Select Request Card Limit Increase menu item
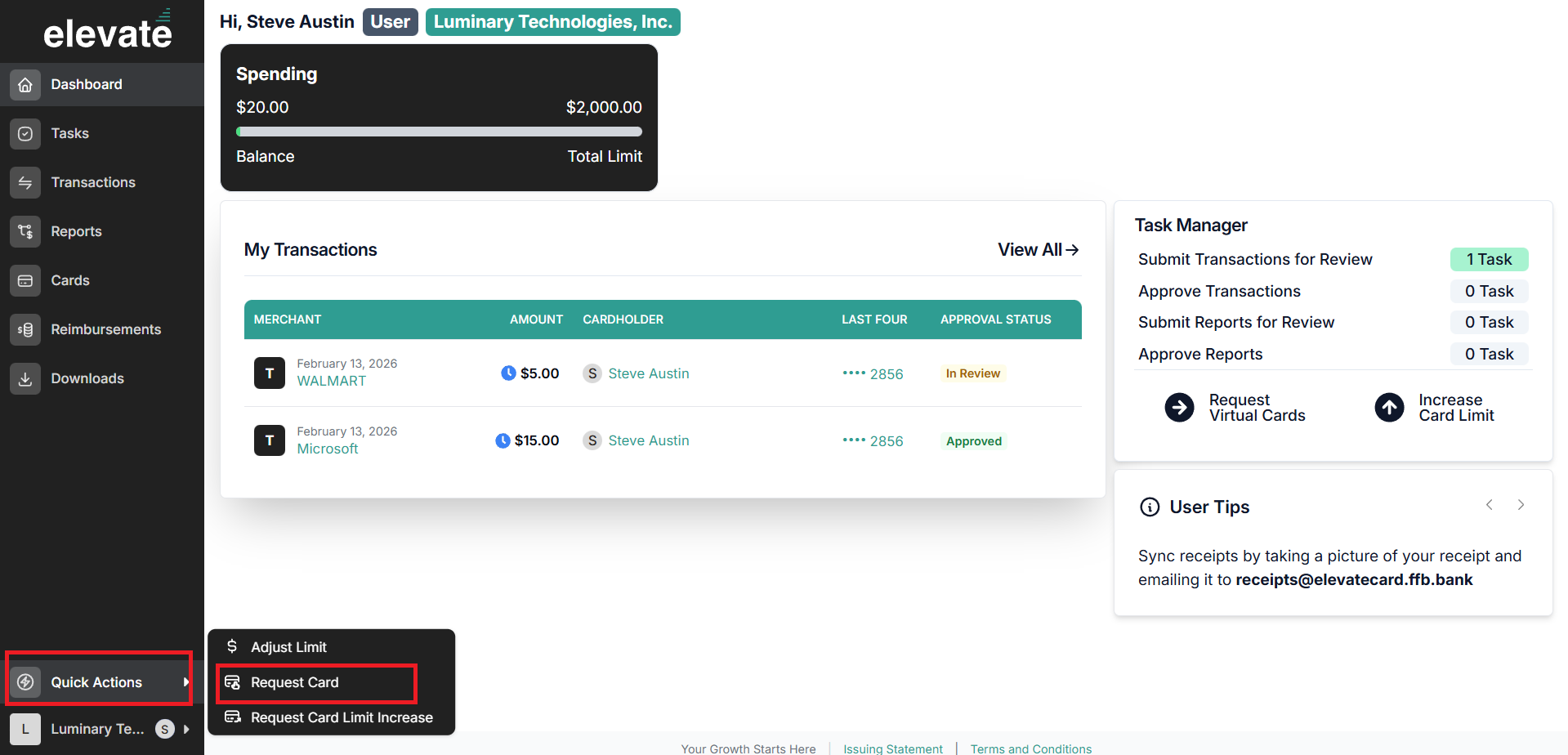This screenshot has width=1568, height=755. click(331, 717)
